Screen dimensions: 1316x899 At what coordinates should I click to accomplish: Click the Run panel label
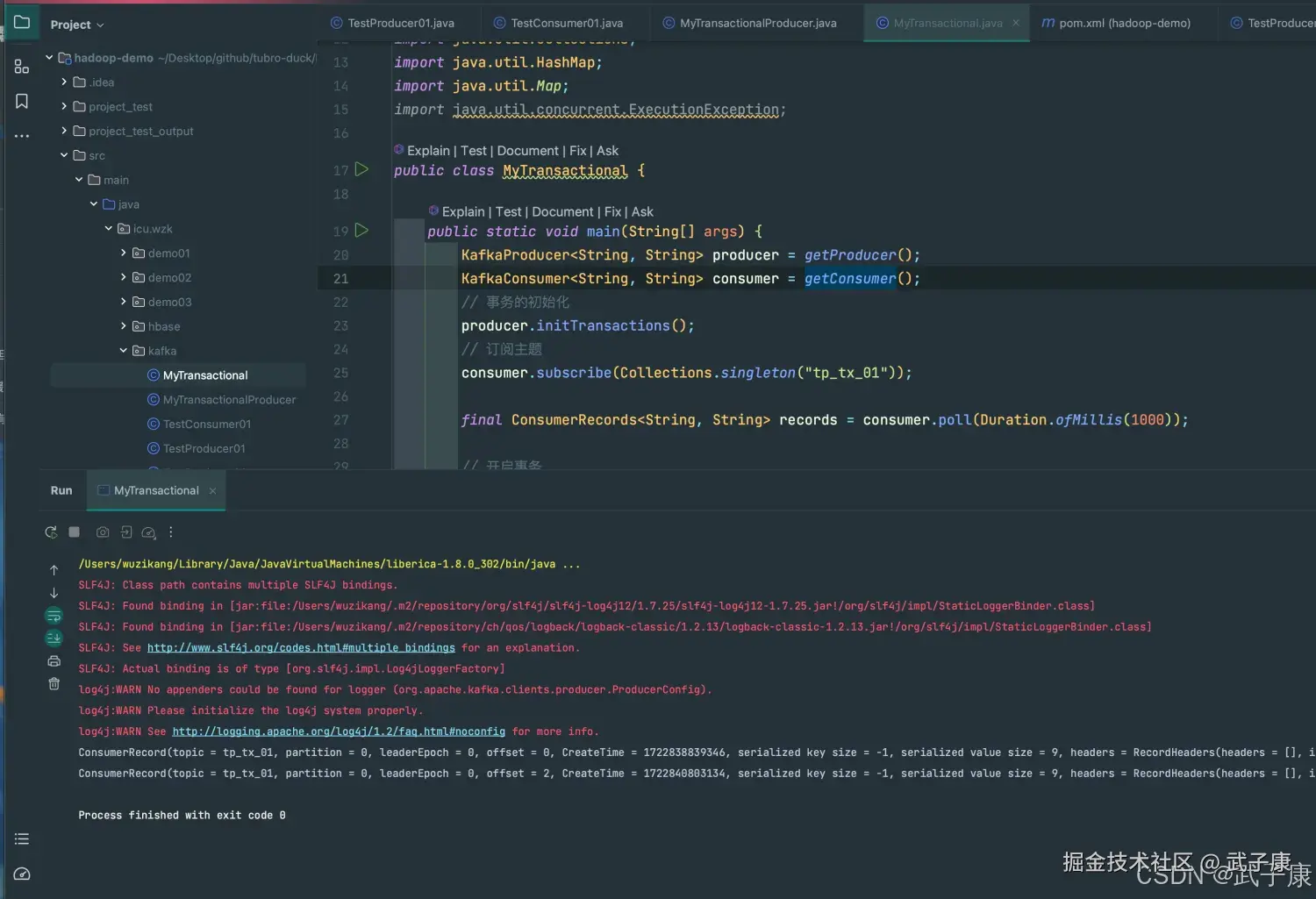click(x=61, y=490)
